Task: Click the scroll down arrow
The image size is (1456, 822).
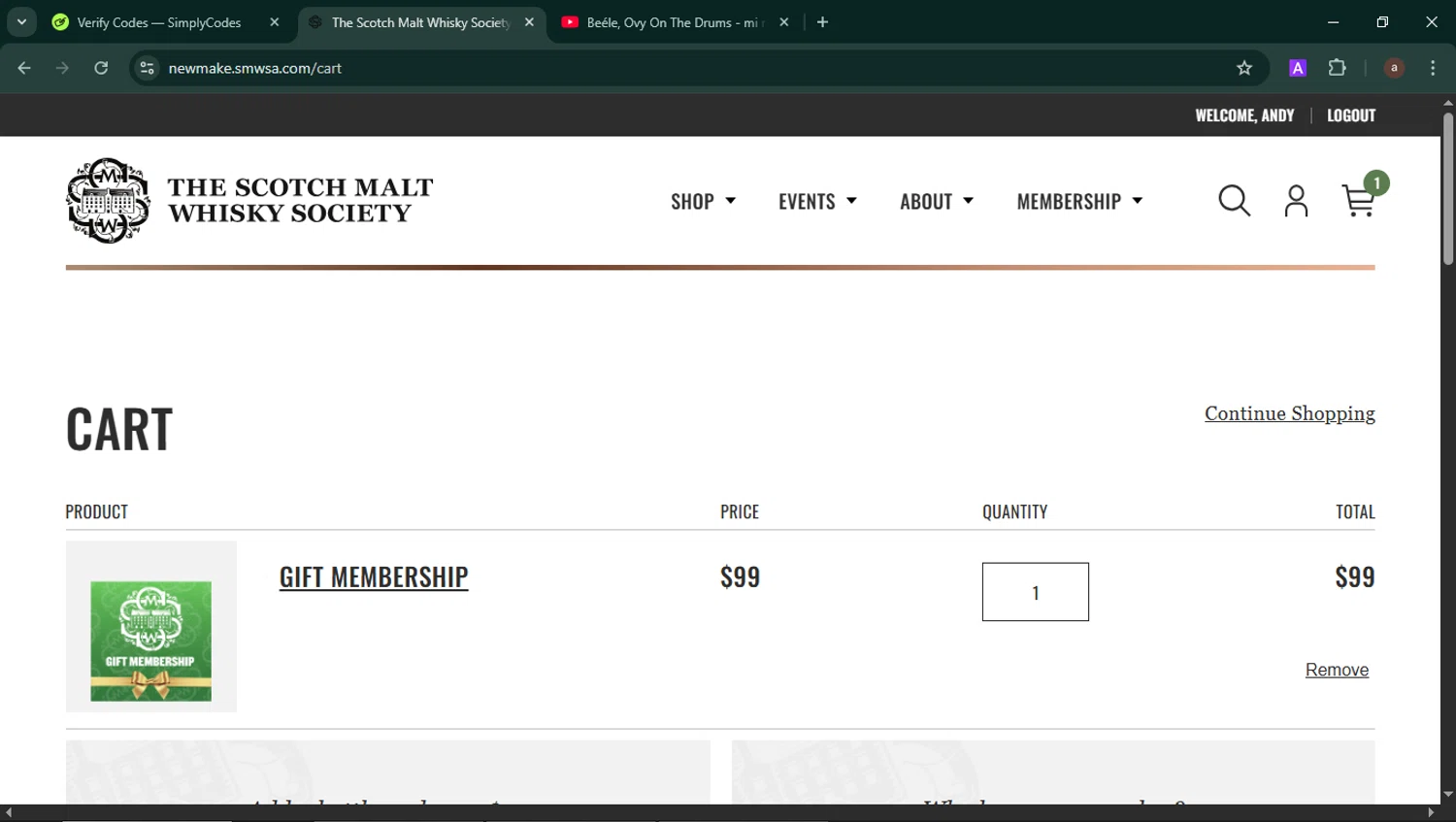Action: pos(1448,794)
